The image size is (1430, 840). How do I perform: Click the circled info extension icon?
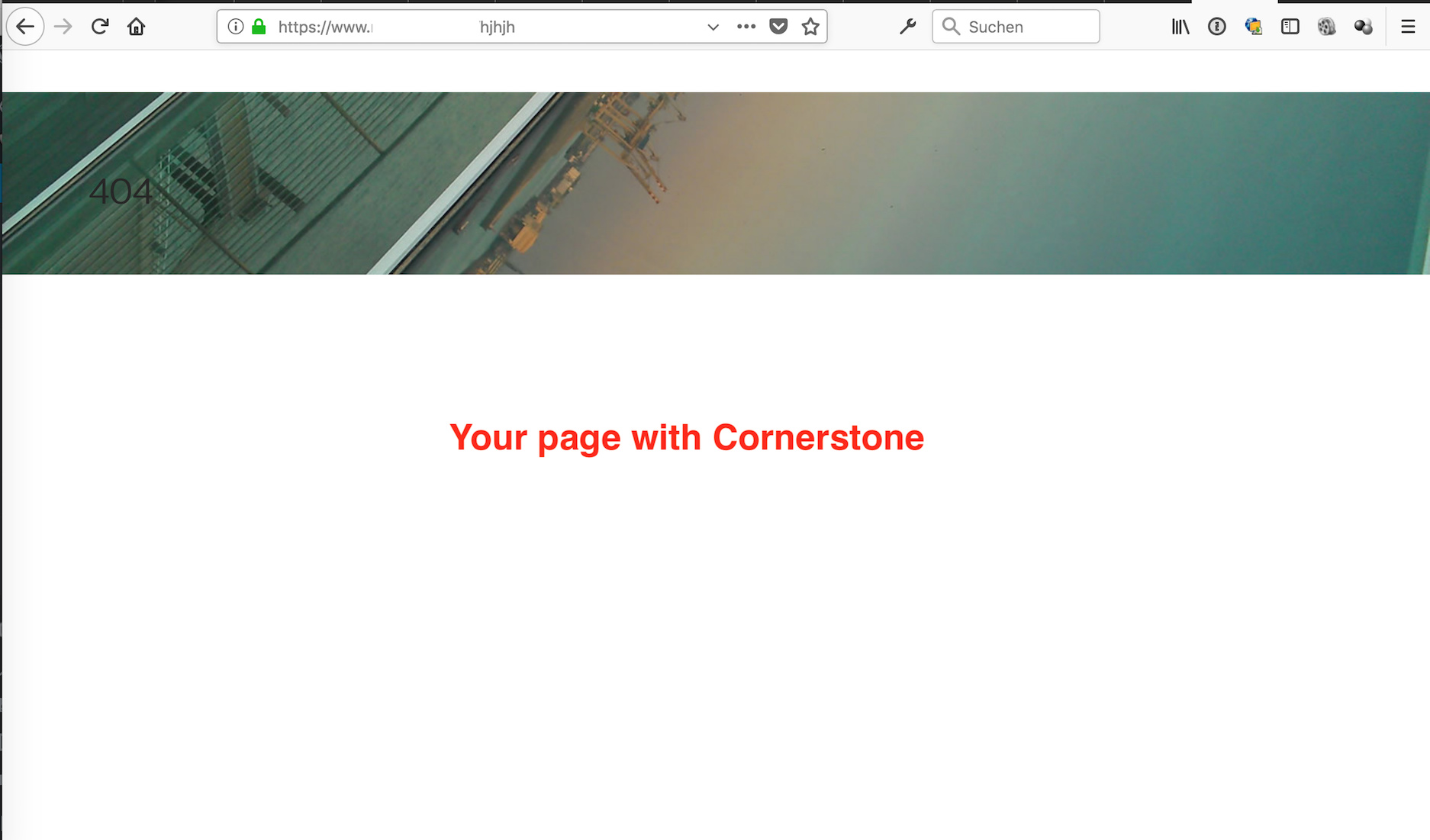tap(1217, 27)
